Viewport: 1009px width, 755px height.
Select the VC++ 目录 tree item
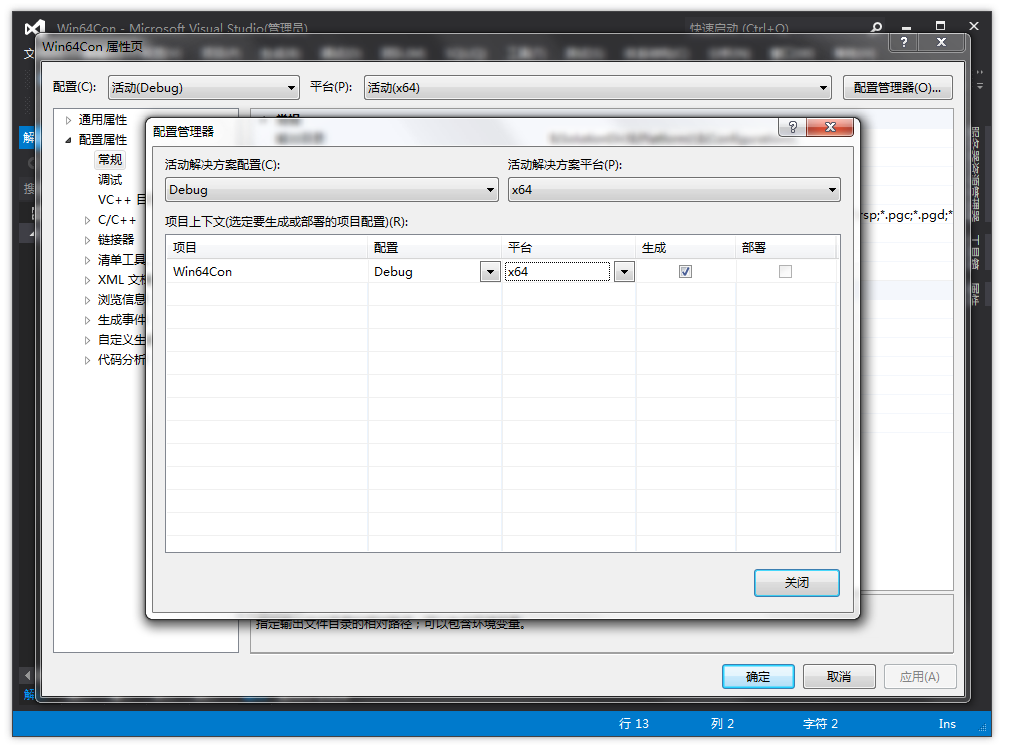coord(122,200)
